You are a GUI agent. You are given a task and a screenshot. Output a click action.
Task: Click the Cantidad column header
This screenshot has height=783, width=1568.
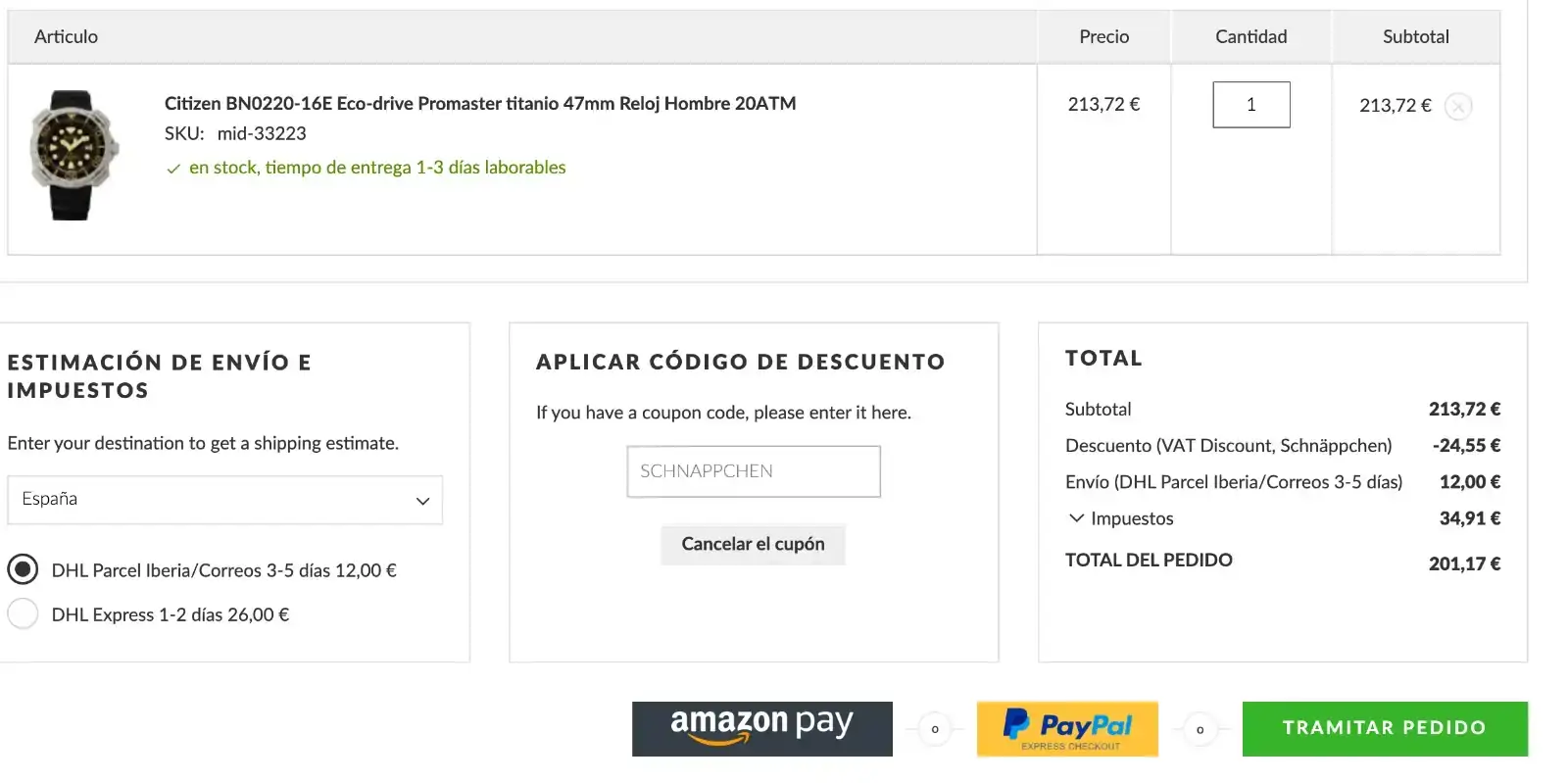tap(1250, 37)
